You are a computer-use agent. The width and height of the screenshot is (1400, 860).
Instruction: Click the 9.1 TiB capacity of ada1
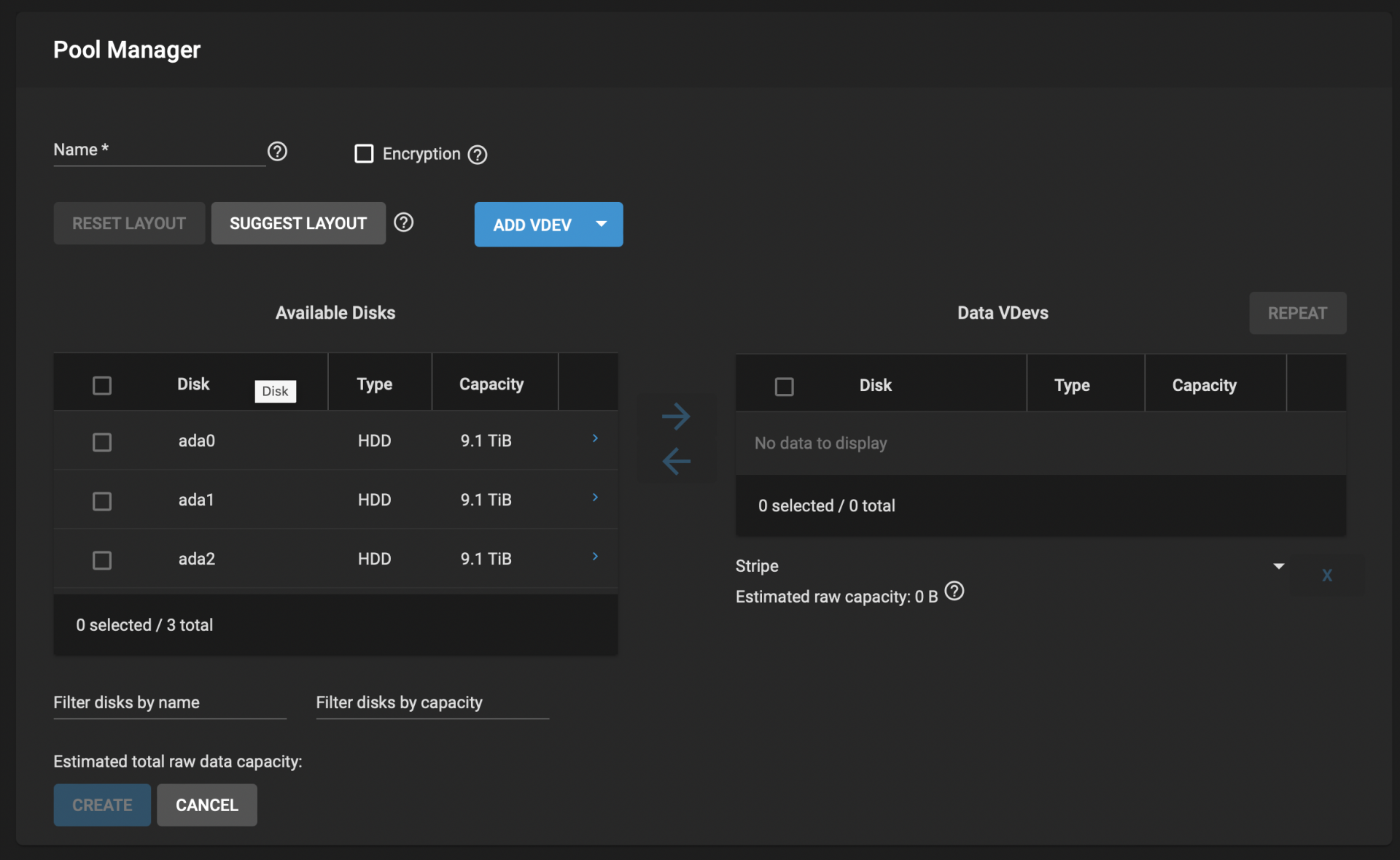point(486,500)
